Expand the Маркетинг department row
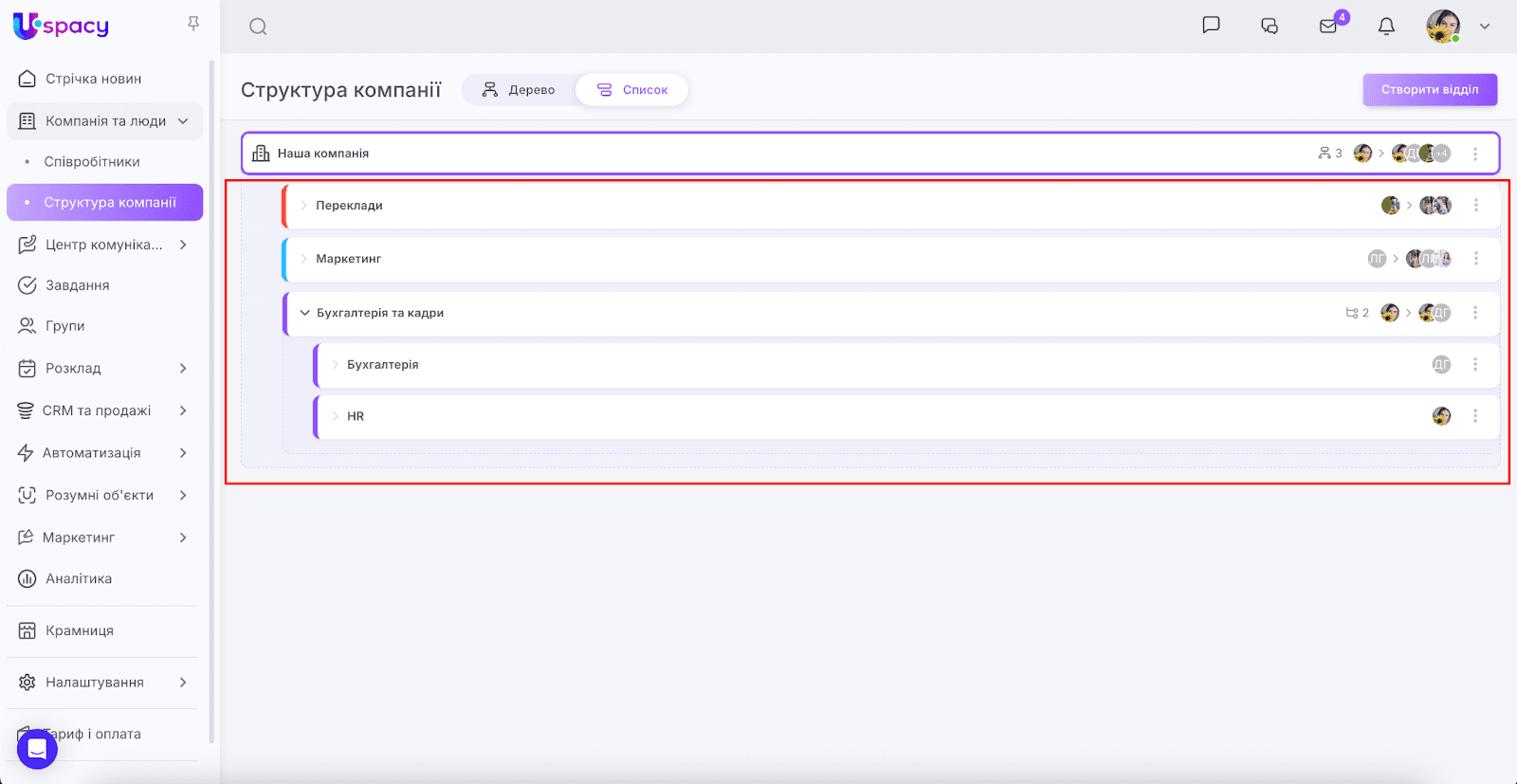 point(304,259)
